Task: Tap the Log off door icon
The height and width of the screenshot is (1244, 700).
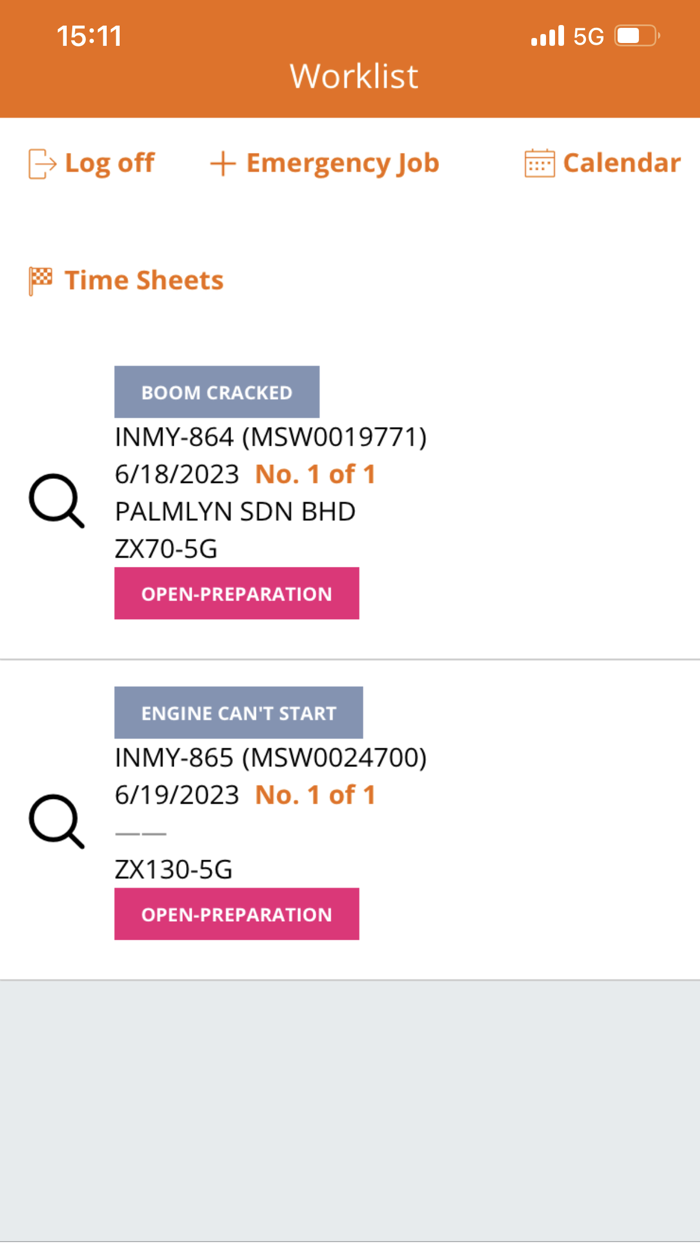Action: click(42, 163)
